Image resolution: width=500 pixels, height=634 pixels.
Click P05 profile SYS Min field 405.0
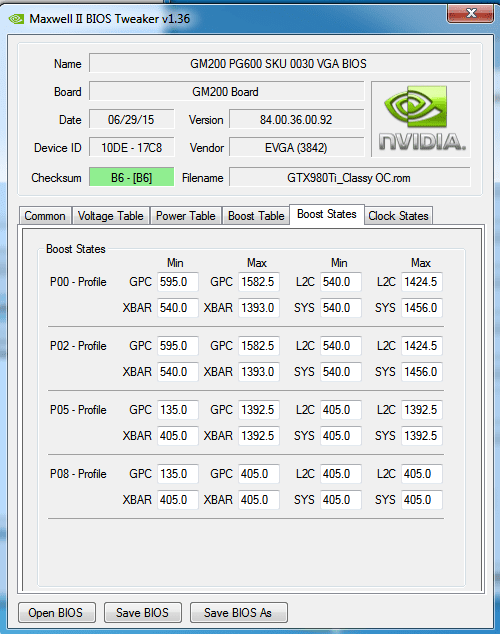341,435
